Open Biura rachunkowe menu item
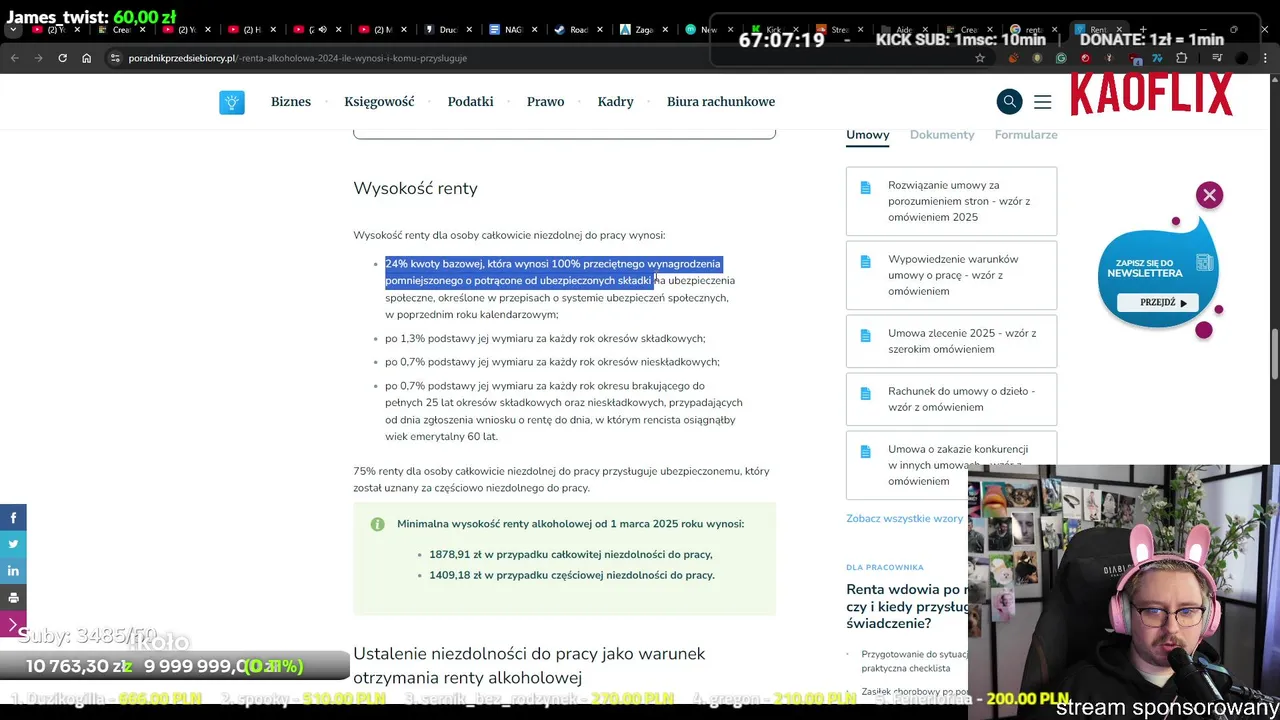Screen dimensions: 1280x720 tap(721, 102)
